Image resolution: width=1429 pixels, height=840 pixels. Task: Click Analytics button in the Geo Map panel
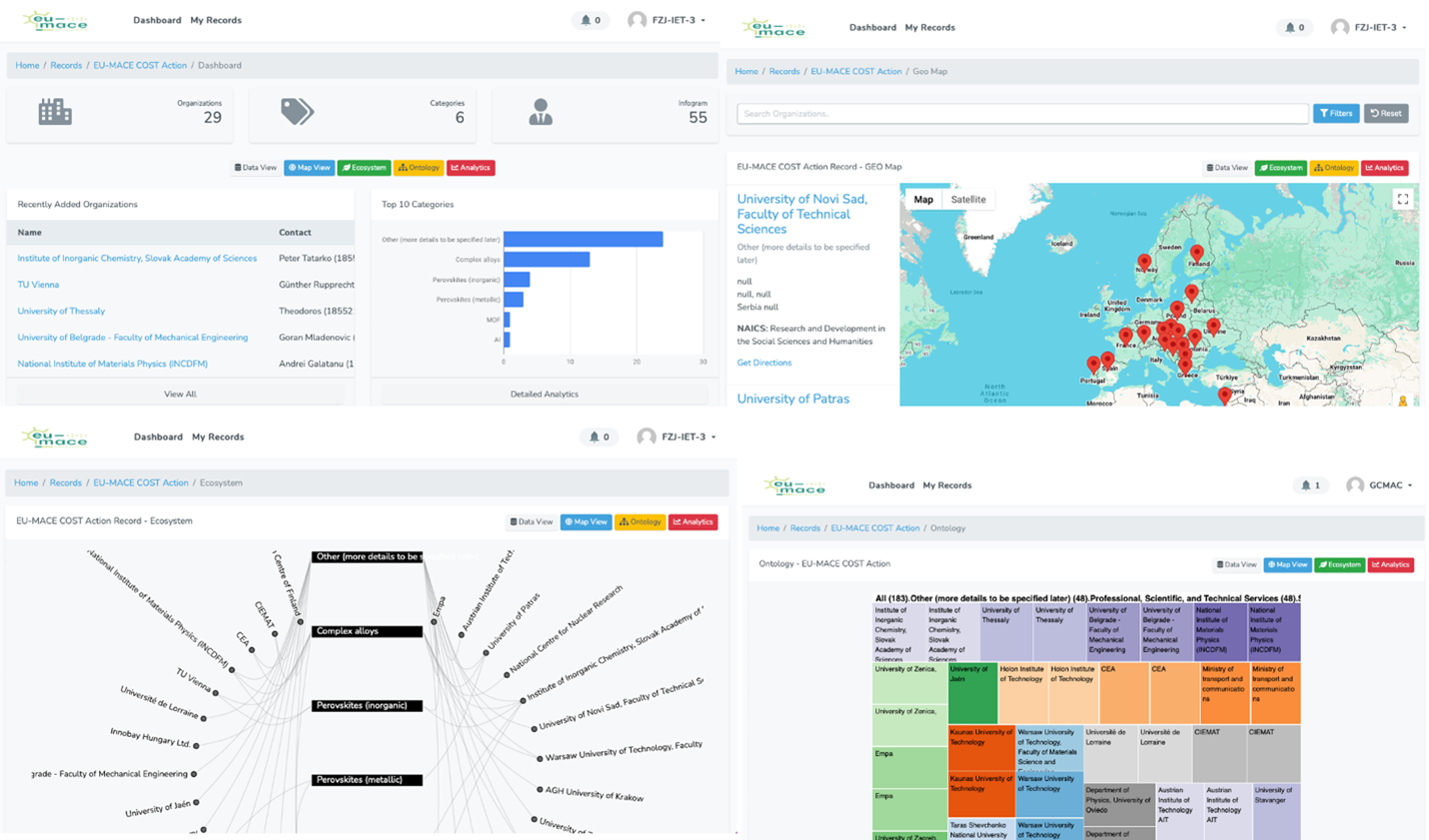pos(1384,168)
